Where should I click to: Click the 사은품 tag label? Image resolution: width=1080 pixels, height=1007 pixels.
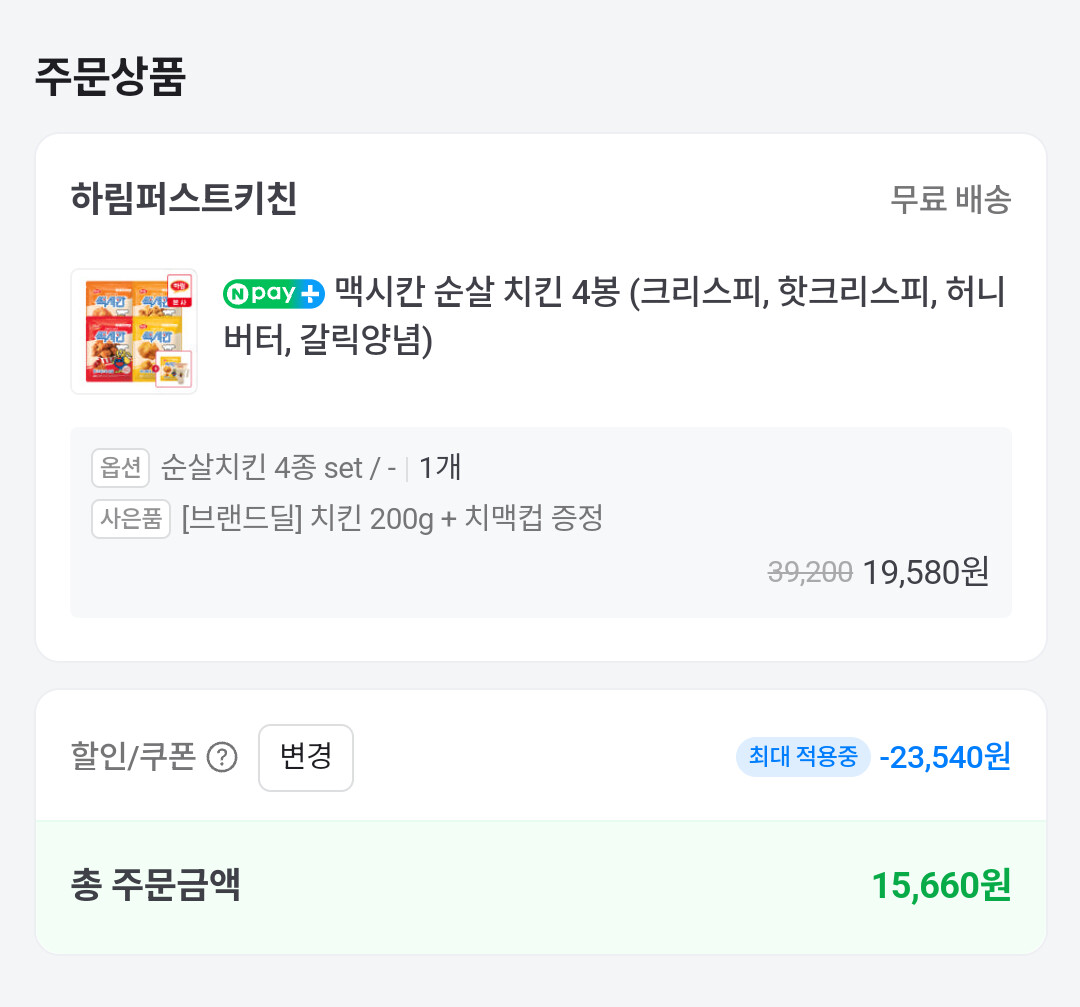(131, 519)
